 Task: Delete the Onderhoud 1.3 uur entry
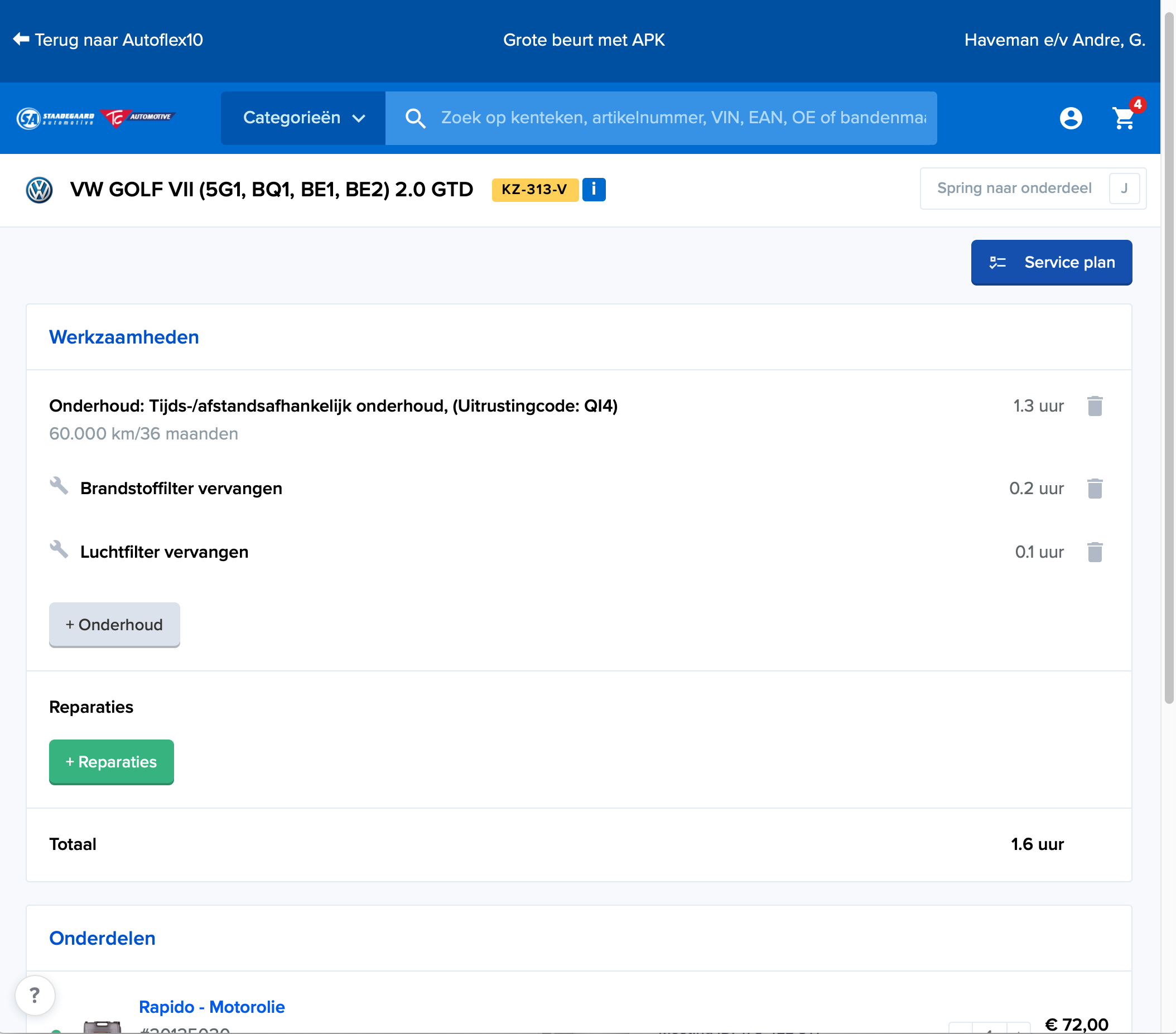coord(1095,406)
